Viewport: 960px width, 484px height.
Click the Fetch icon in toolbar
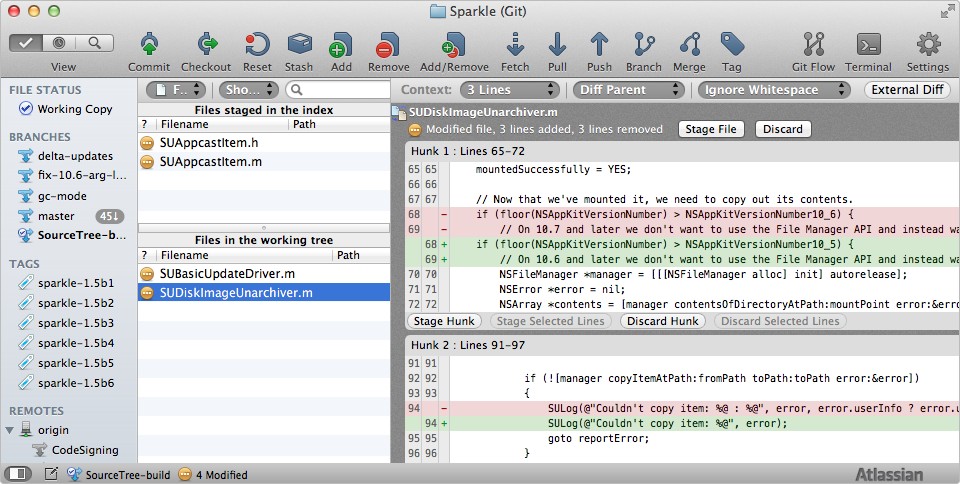tap(515, 45)
